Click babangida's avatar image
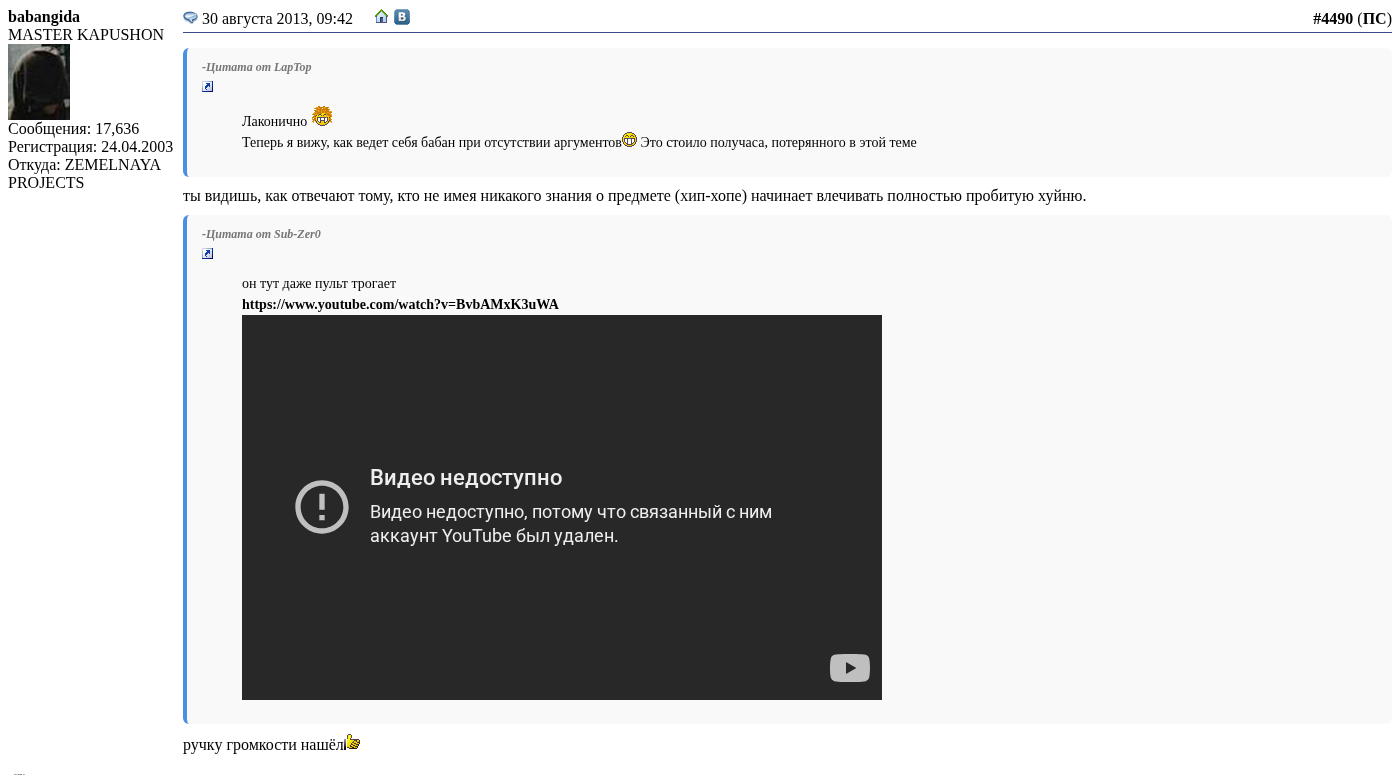The height and width of the screenshot is (775, 1400). [39, 82]
